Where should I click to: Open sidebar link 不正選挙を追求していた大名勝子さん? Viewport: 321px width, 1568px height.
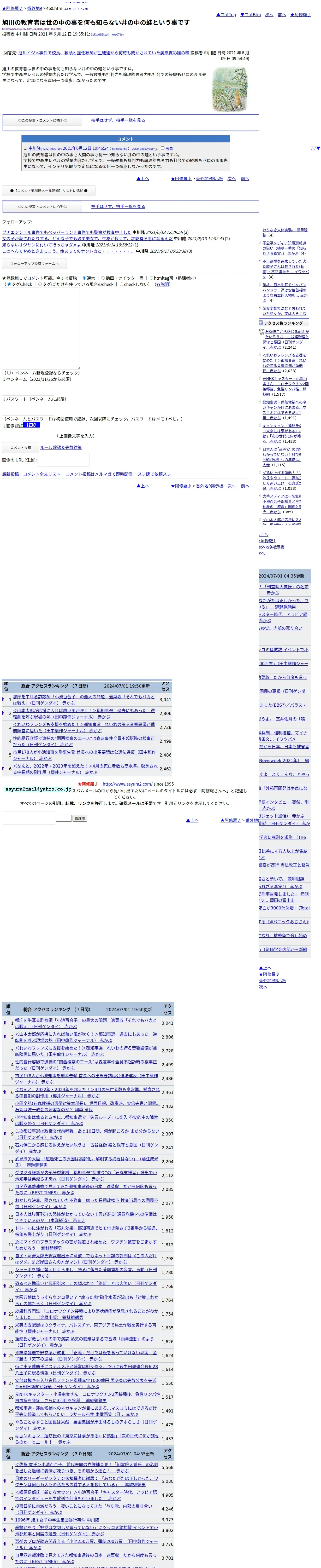click(286, 269)
